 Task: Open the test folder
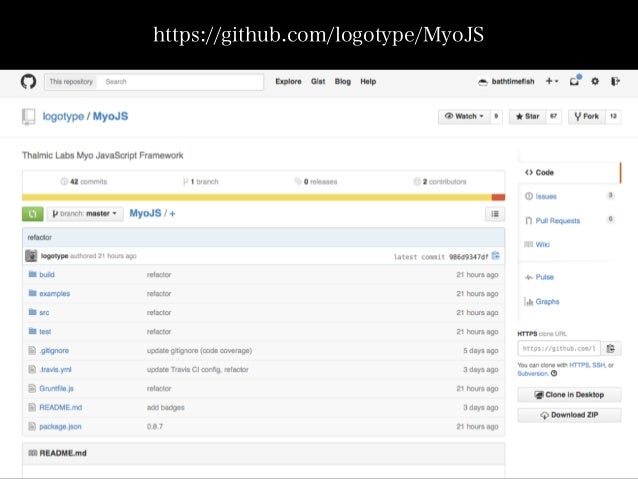[x=45, y=332]
